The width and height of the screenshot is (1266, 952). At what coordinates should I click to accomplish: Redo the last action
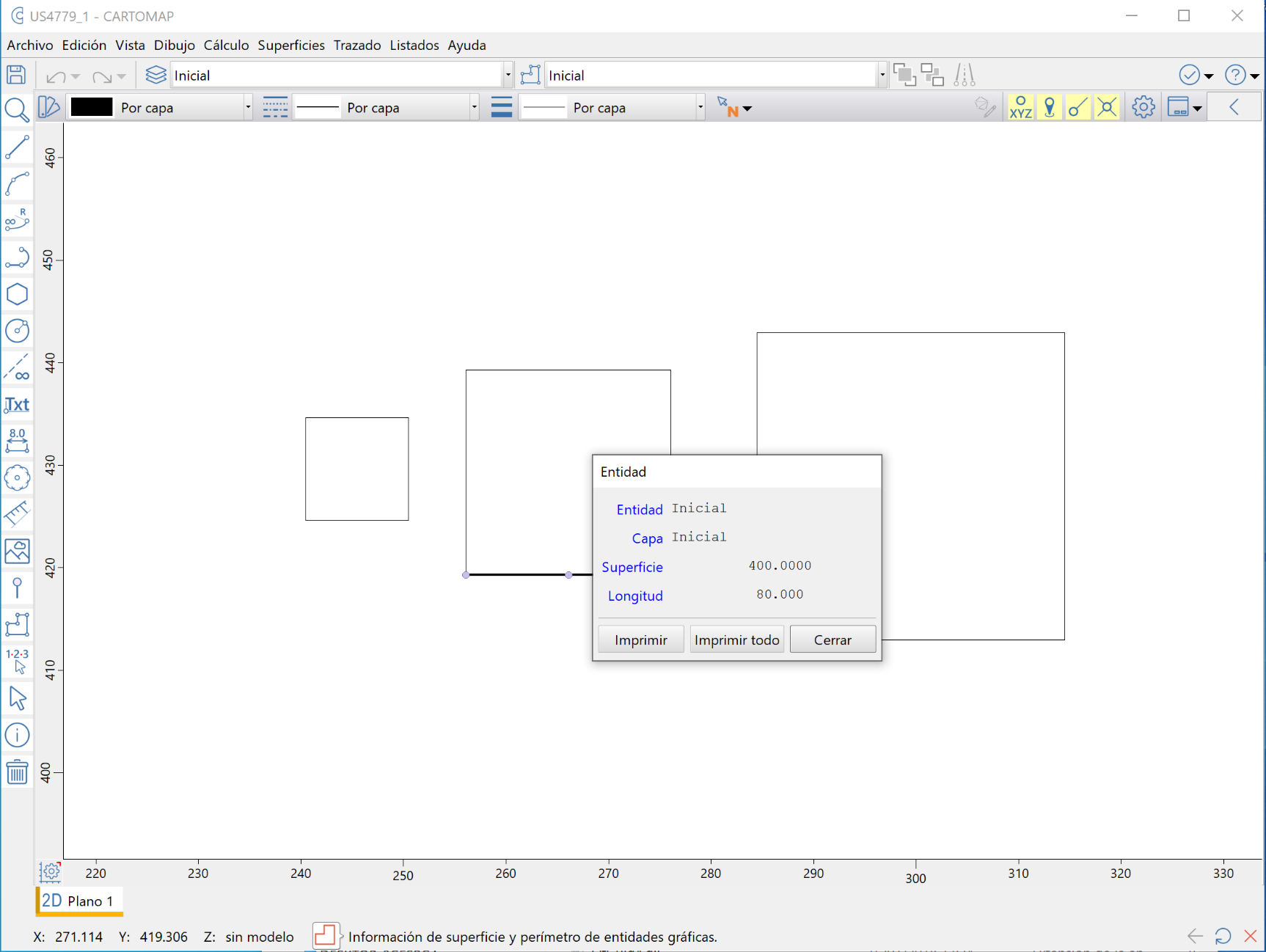[102, 76]
